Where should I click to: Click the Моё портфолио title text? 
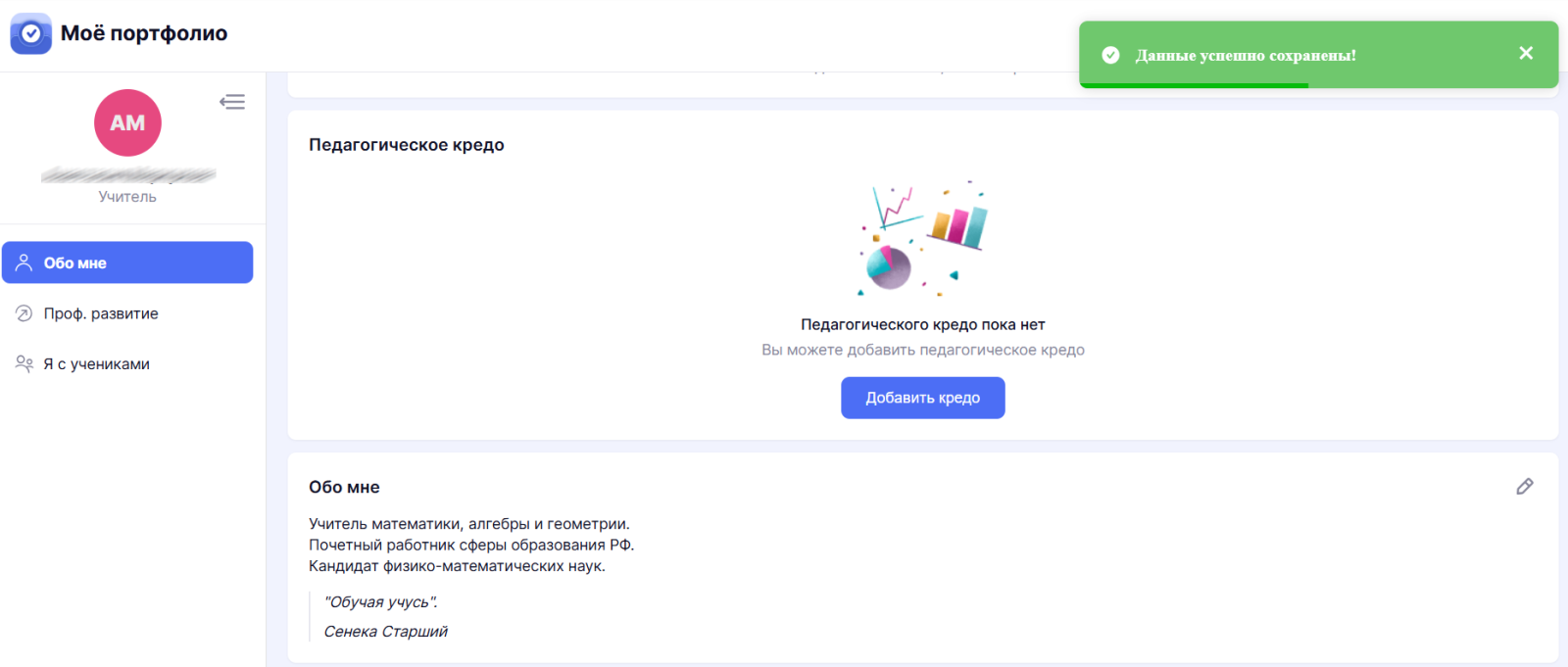[144, 33]
